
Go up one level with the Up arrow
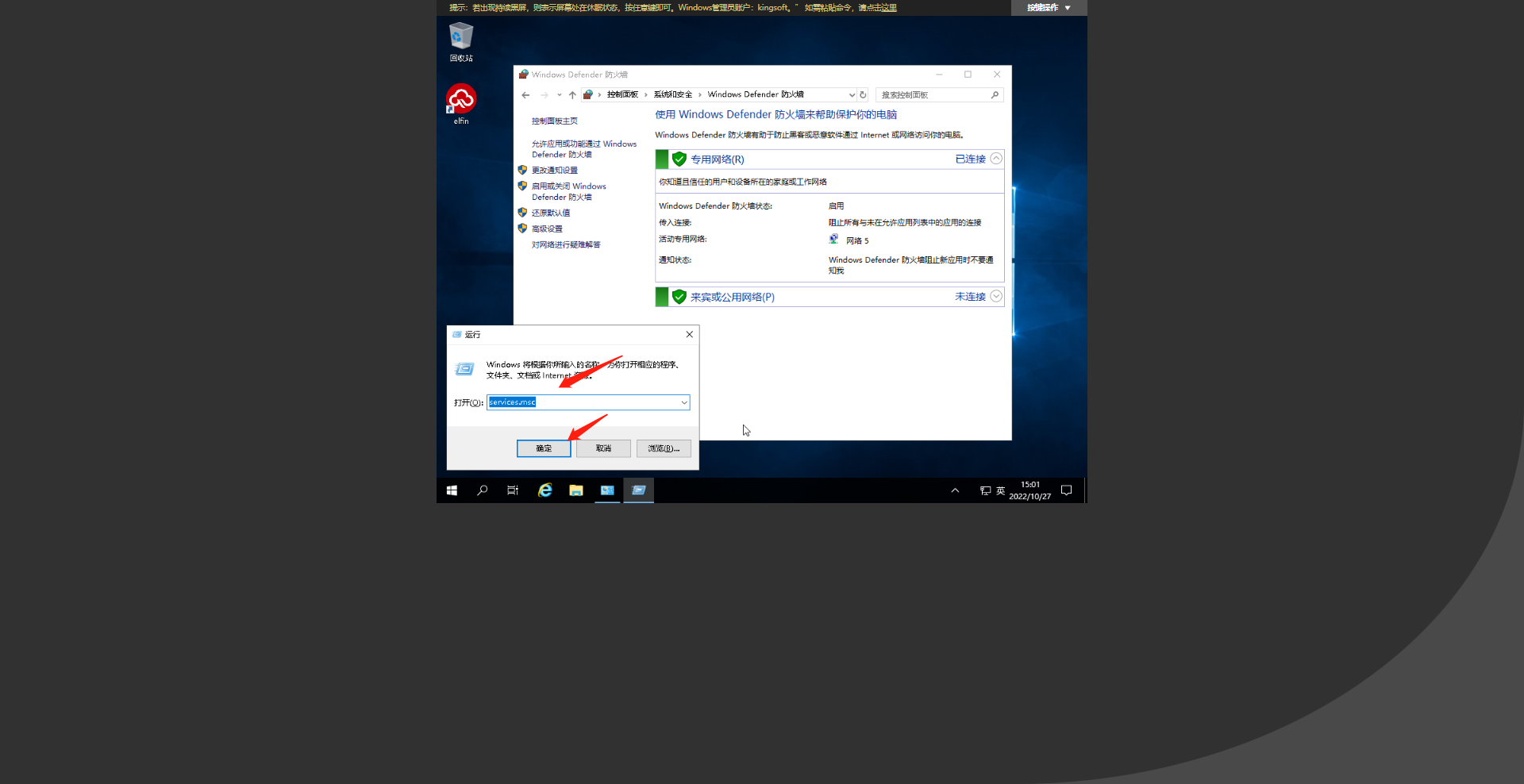click(x=572, y=95)
